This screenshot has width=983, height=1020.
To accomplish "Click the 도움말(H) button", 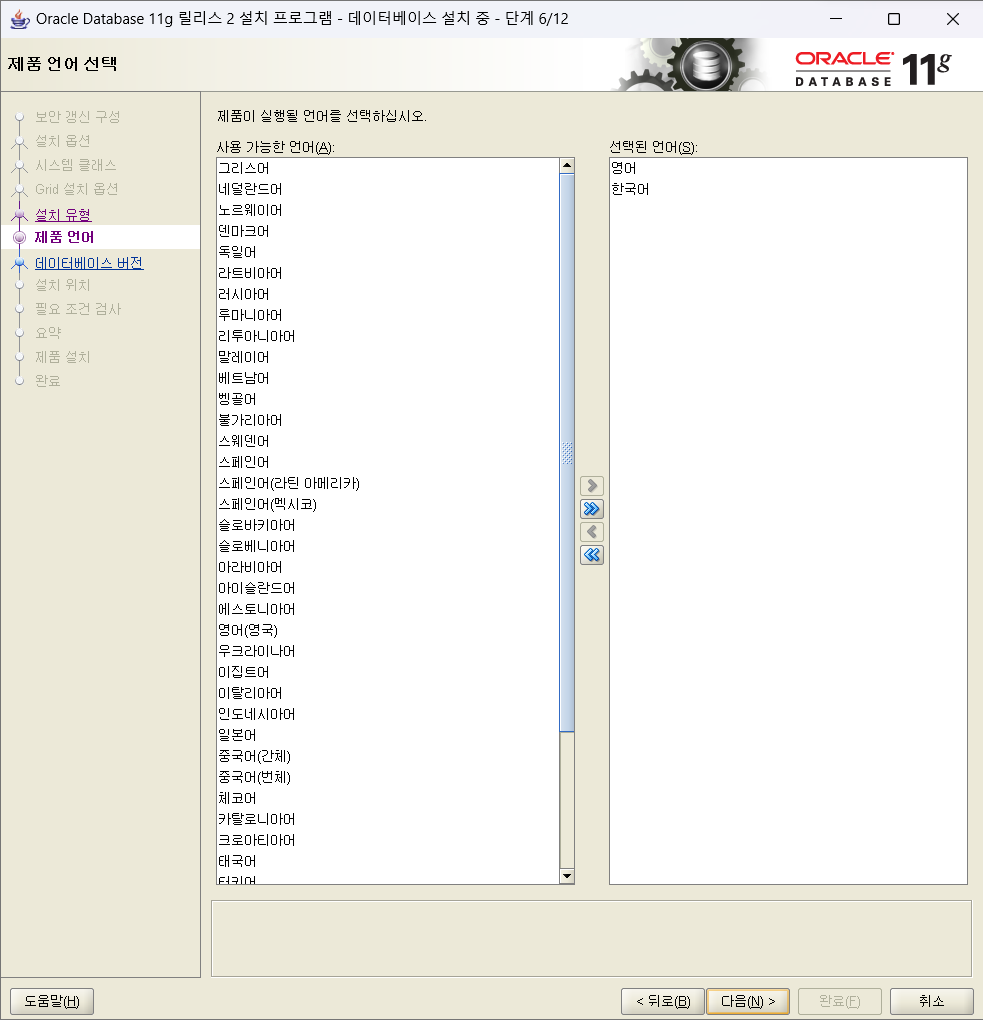I will [52, 1001].
